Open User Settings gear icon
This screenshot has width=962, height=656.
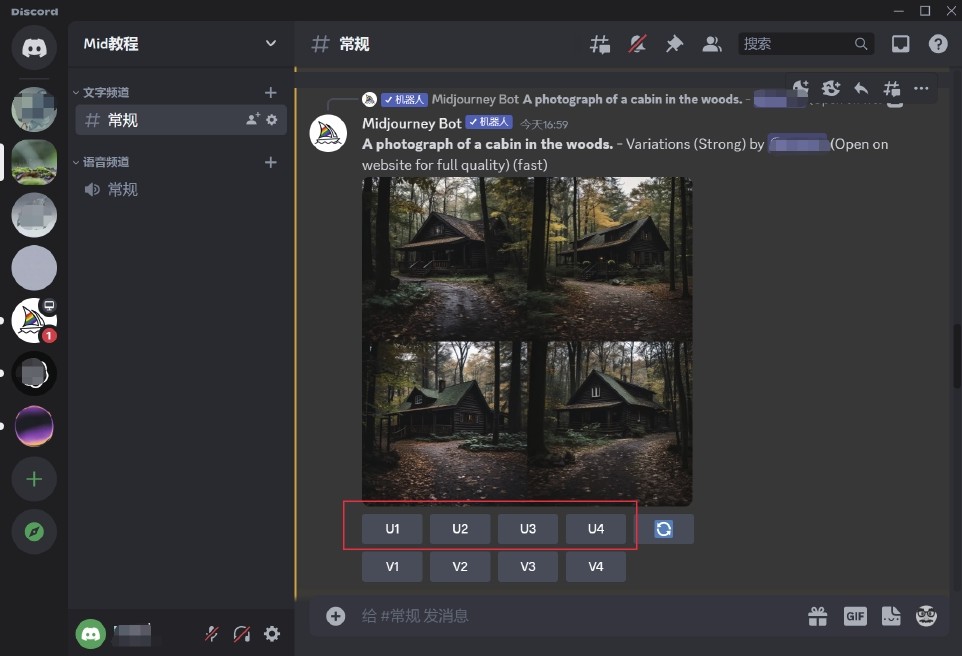pyautogui.click(x=272, y=633)
